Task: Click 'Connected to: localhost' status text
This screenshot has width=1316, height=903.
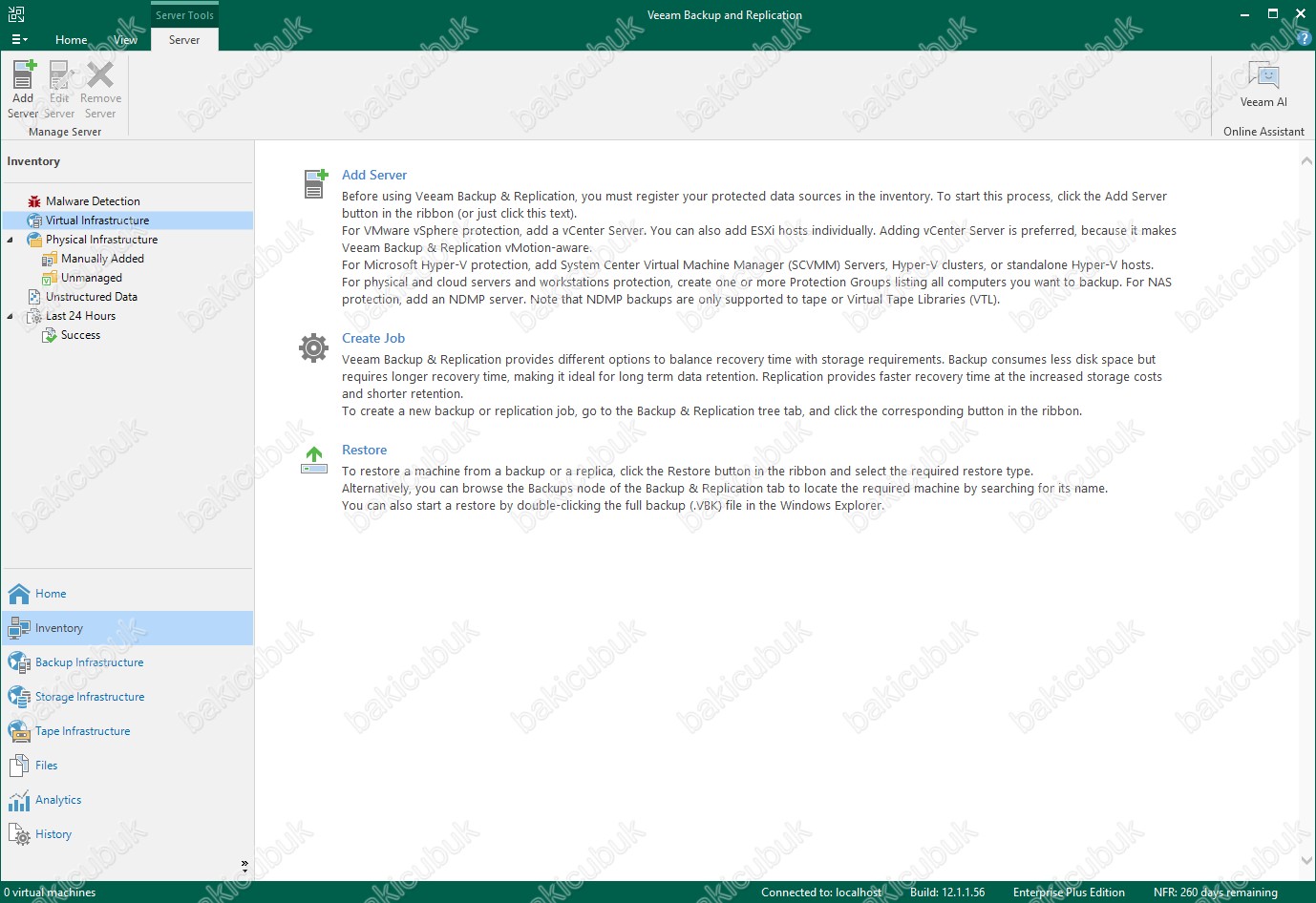Action: pyautogui.click(x=821, y=892)
